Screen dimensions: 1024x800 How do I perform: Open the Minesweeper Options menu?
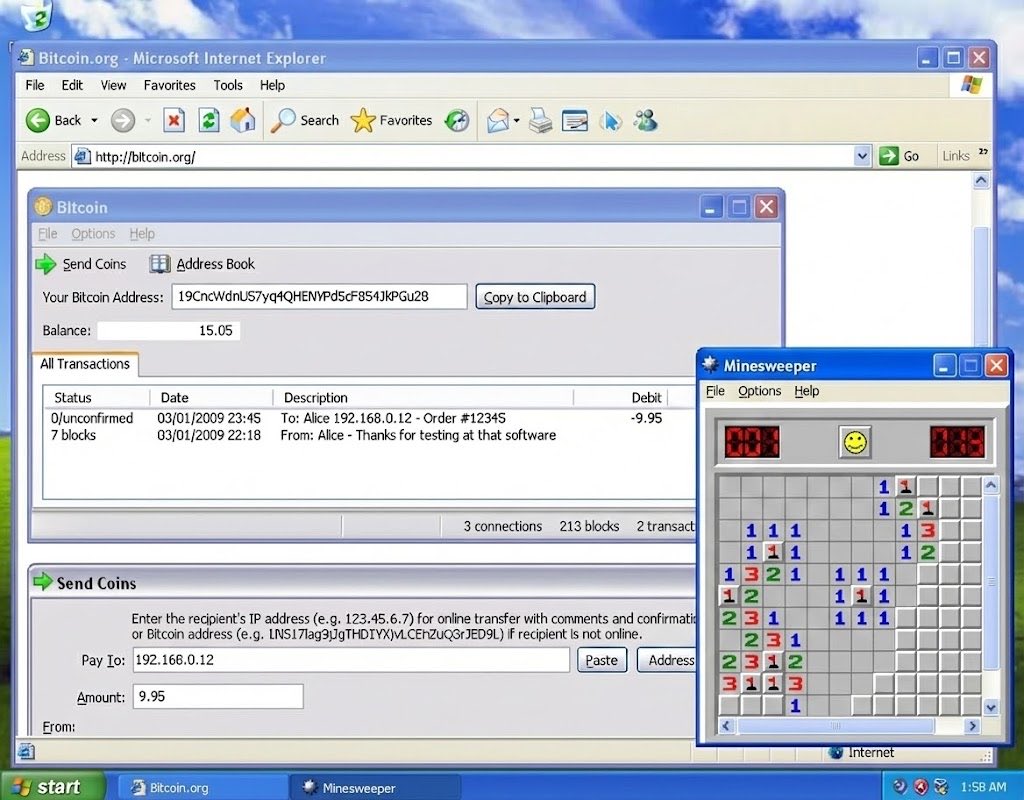coord(759,391)
